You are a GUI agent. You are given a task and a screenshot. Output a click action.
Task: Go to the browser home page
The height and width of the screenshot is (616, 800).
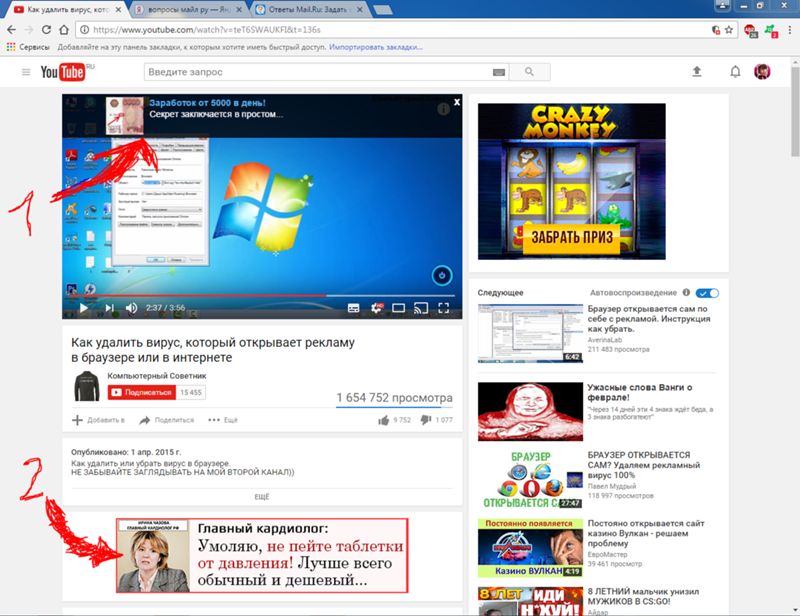64,30
